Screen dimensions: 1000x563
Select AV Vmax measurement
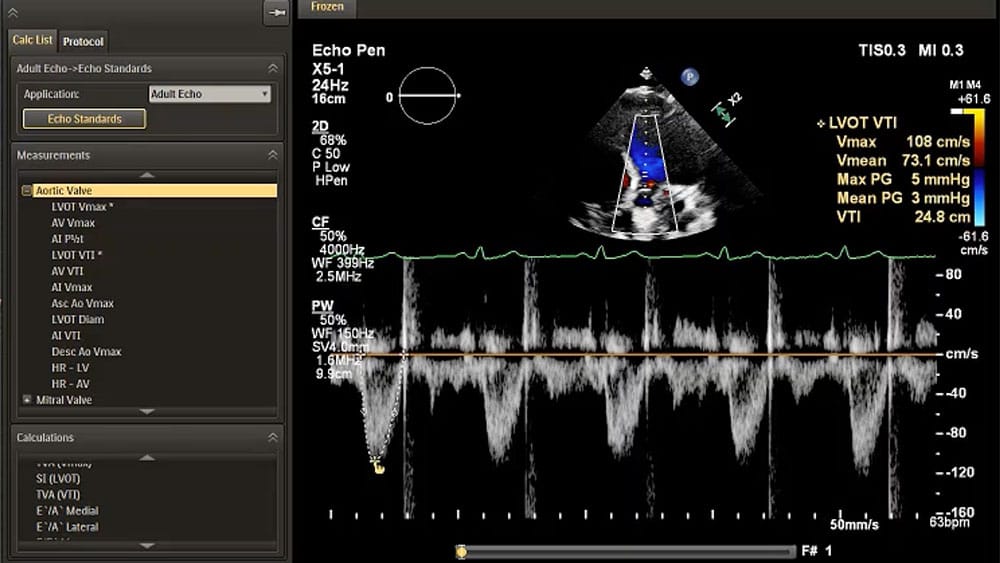pos(73,223)
